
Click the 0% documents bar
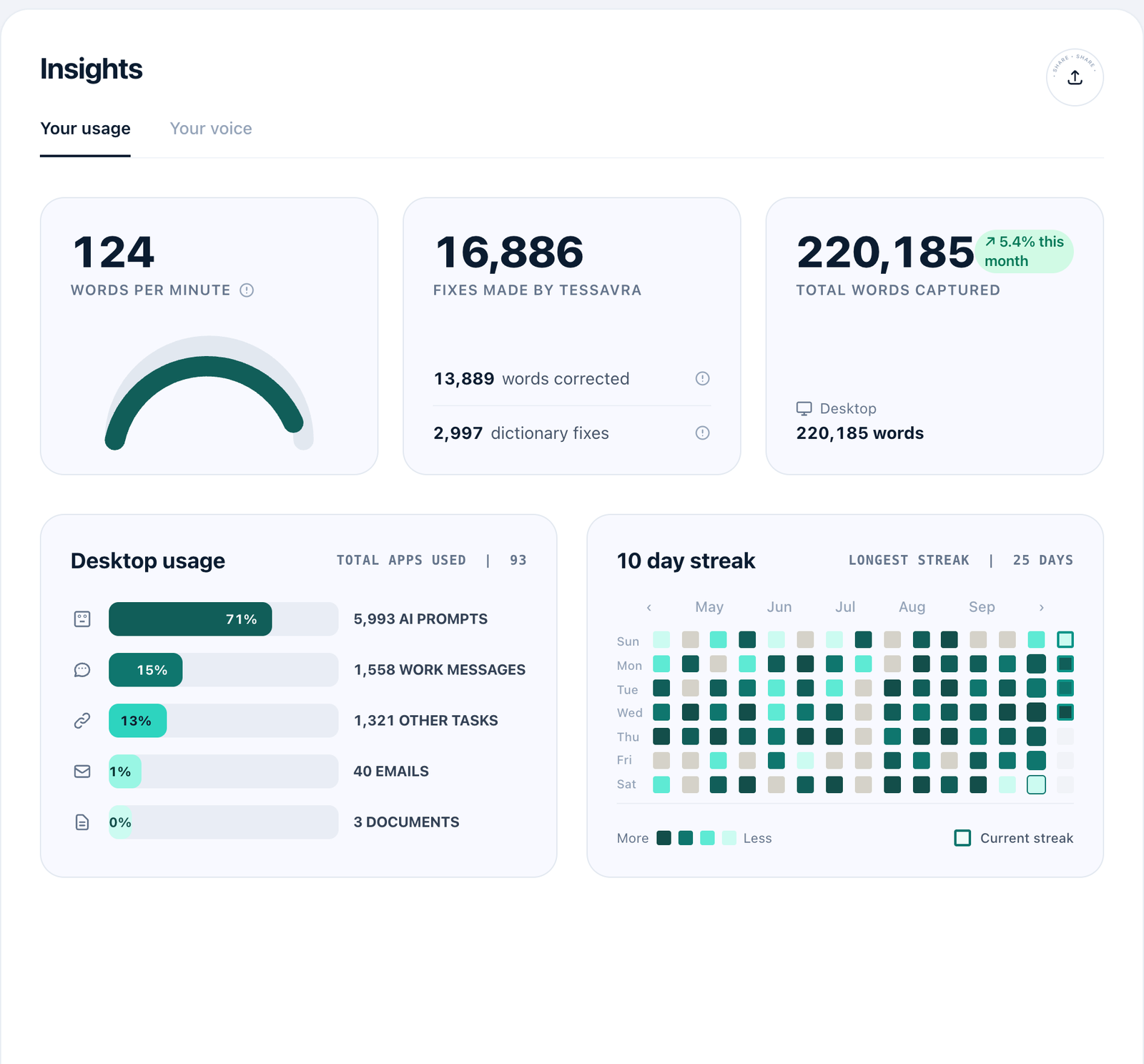(x=120, y=822)
